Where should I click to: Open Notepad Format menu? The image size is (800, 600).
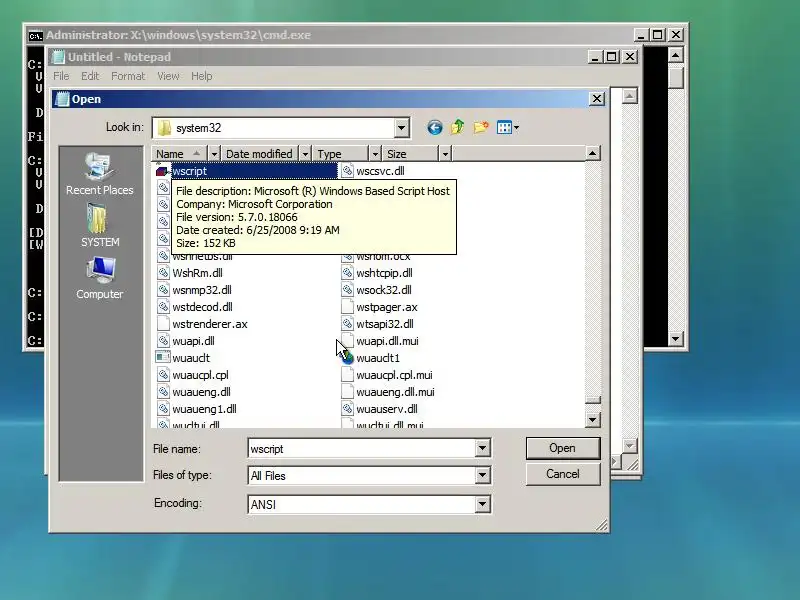128,76
